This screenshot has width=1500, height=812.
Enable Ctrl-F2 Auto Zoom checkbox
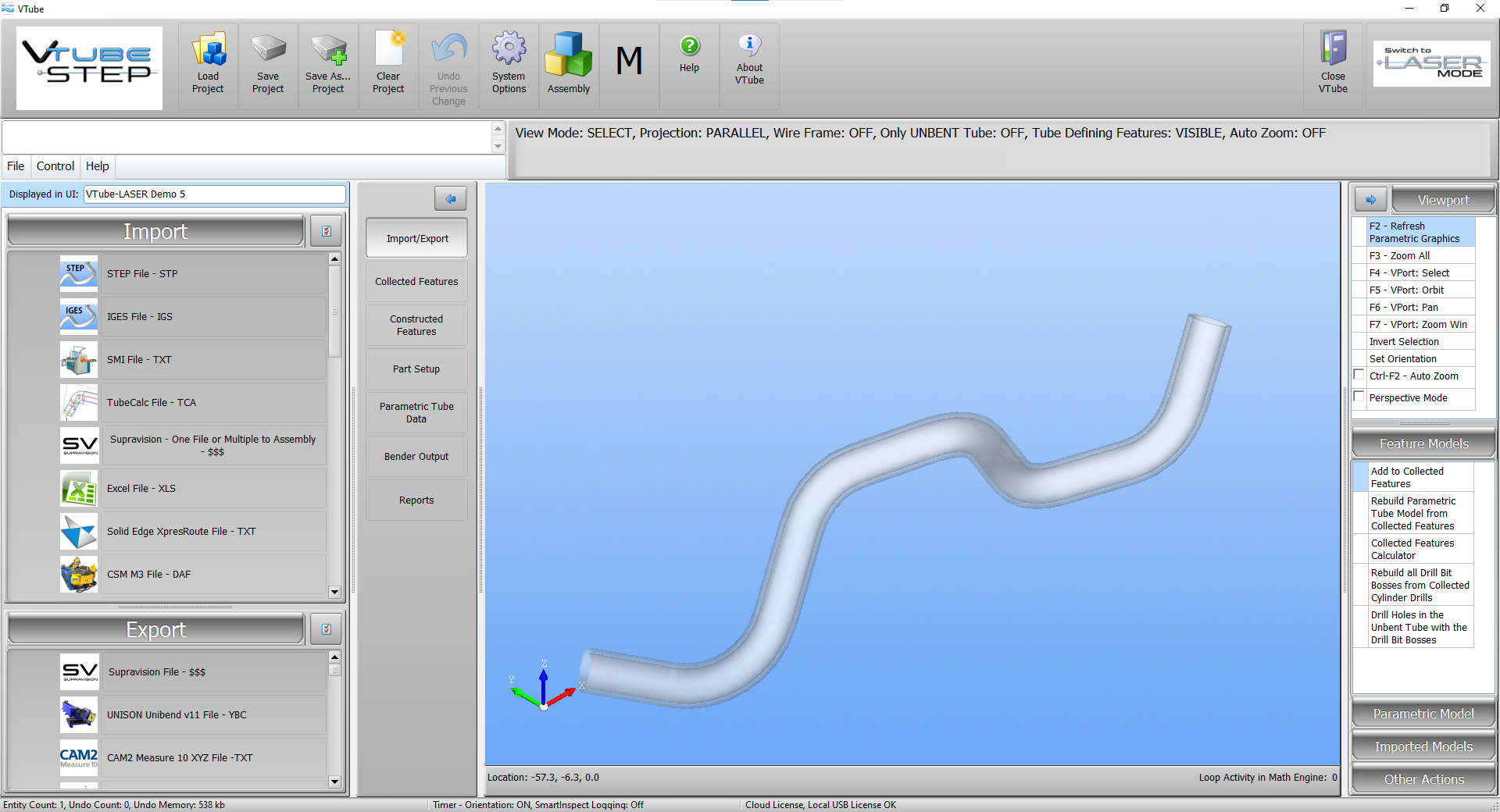[x=1359, y=376]
